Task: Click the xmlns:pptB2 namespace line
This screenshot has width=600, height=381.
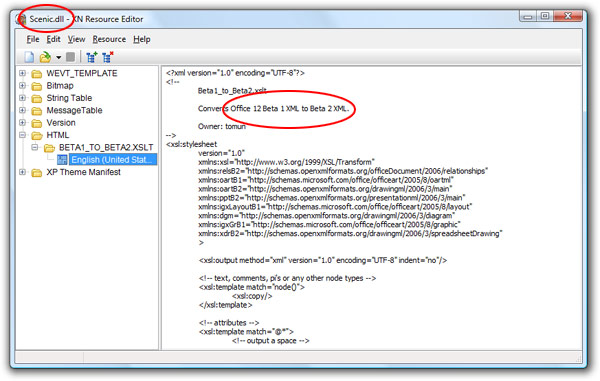Action: pyautogui.click(x=332, y=198)
